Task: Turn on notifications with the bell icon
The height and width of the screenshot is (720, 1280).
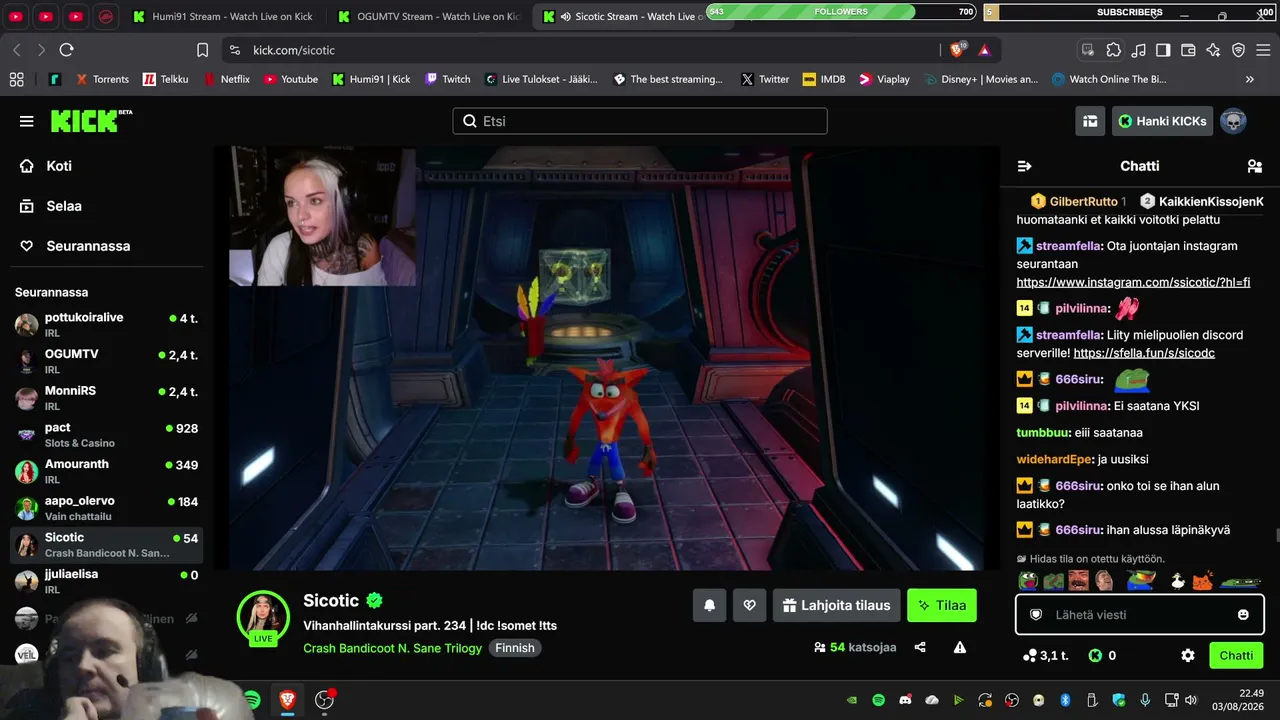Action: pyautogui.click(x=710, y=605)
